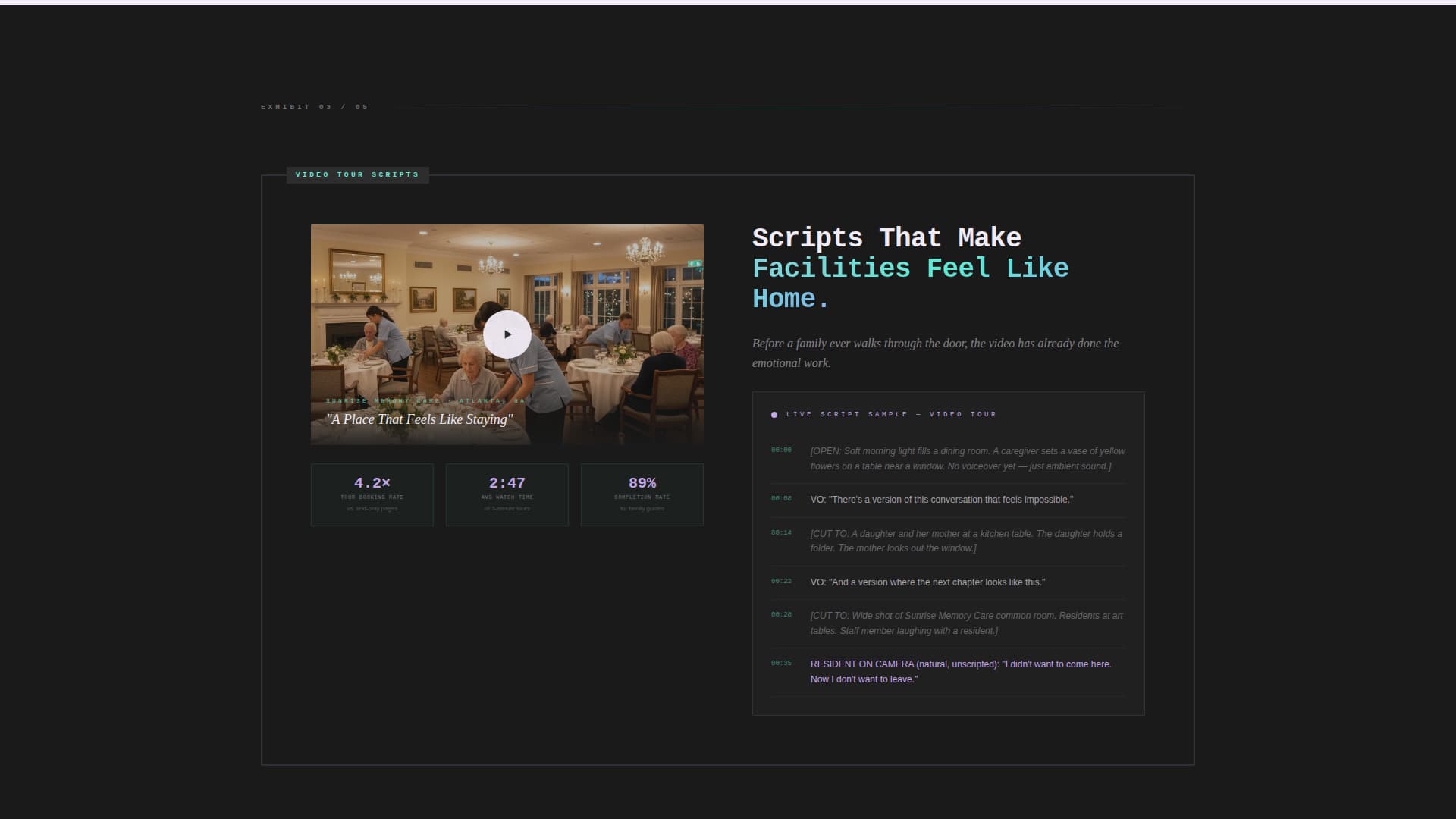
Task: Click the resident's unscripted on-camera quote text
Action: [x=959, y=671]
